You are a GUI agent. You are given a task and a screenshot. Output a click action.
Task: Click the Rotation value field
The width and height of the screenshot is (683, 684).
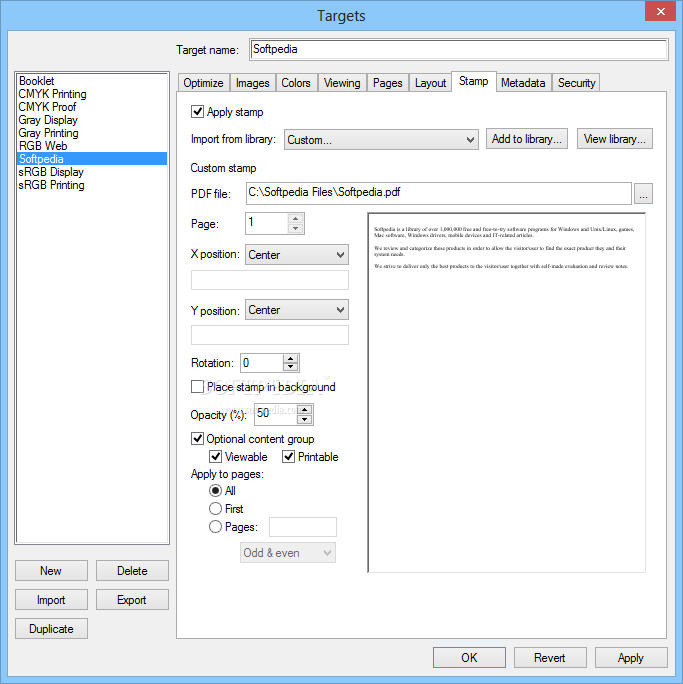(x=262, y=363)
